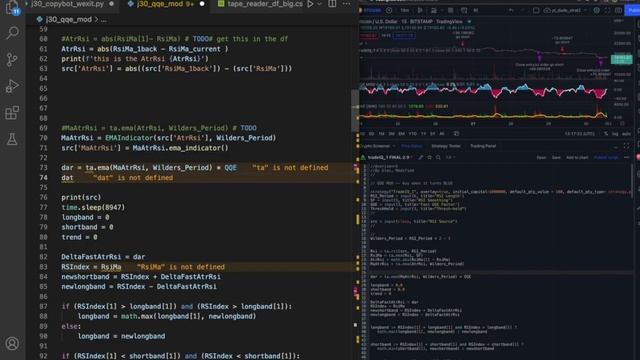This screenshot has height=360, width=640.
Task: Open TradingView chart interval selector
Action: point(404,10)
